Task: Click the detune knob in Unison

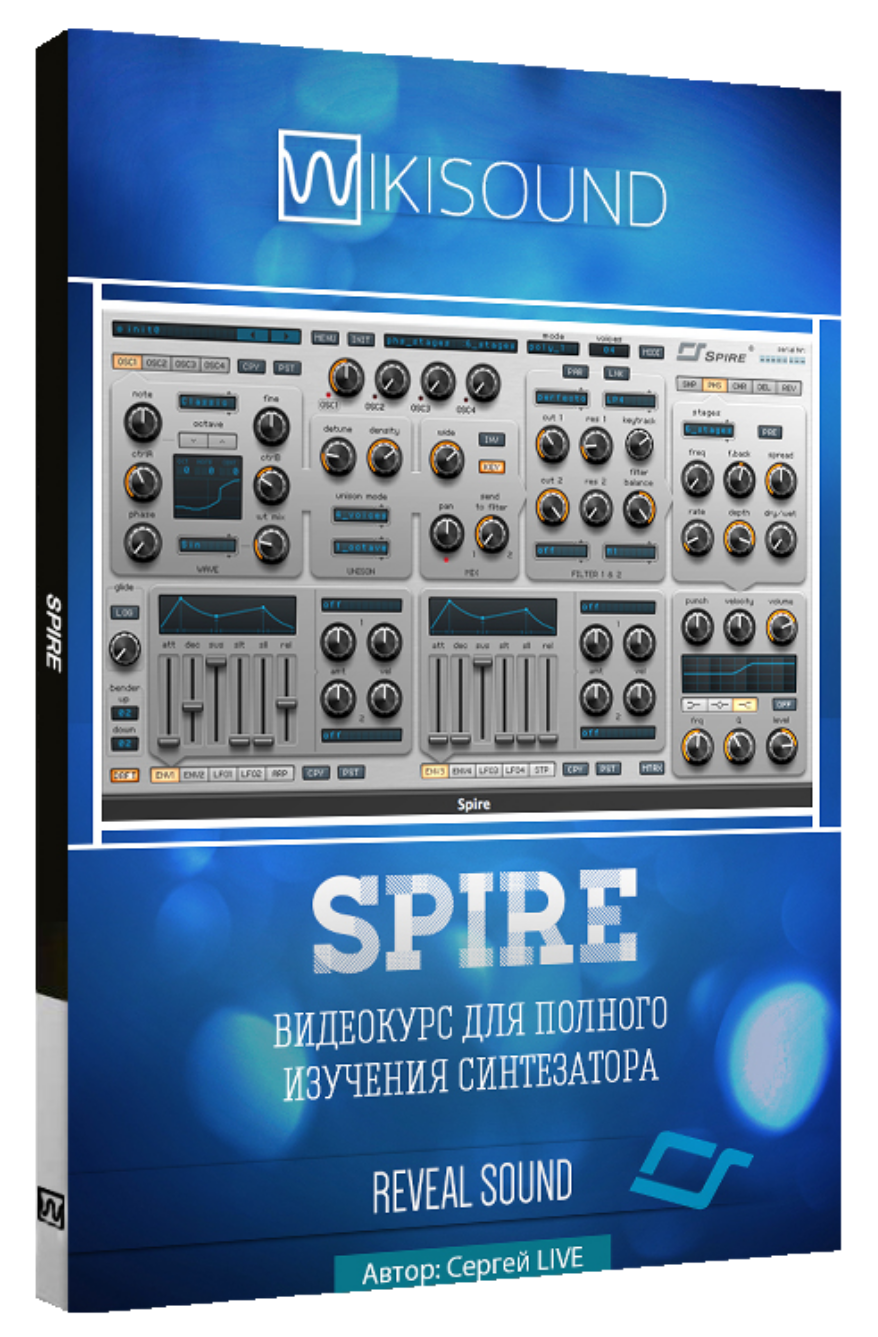Action: pos(338,456)
